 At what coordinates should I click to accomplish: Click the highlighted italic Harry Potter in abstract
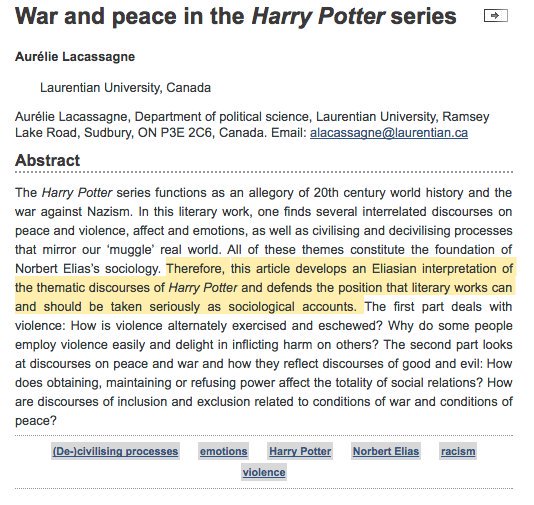(x=203, y=288)
